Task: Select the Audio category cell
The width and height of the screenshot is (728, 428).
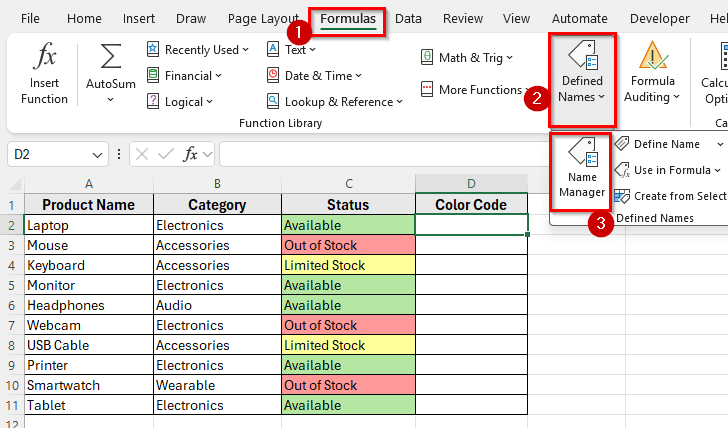Action: 217,305
